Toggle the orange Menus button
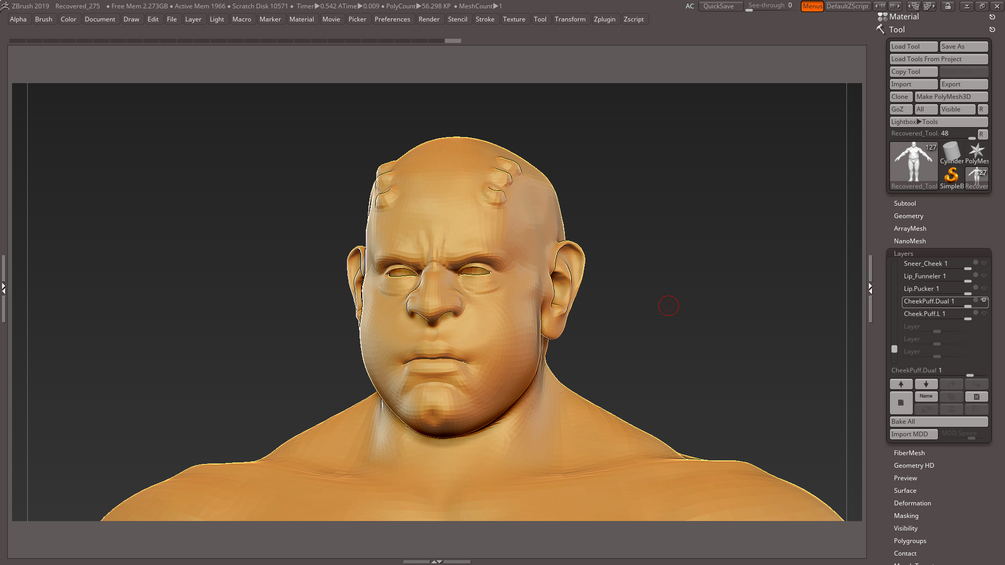 click(x=812, y=6)
